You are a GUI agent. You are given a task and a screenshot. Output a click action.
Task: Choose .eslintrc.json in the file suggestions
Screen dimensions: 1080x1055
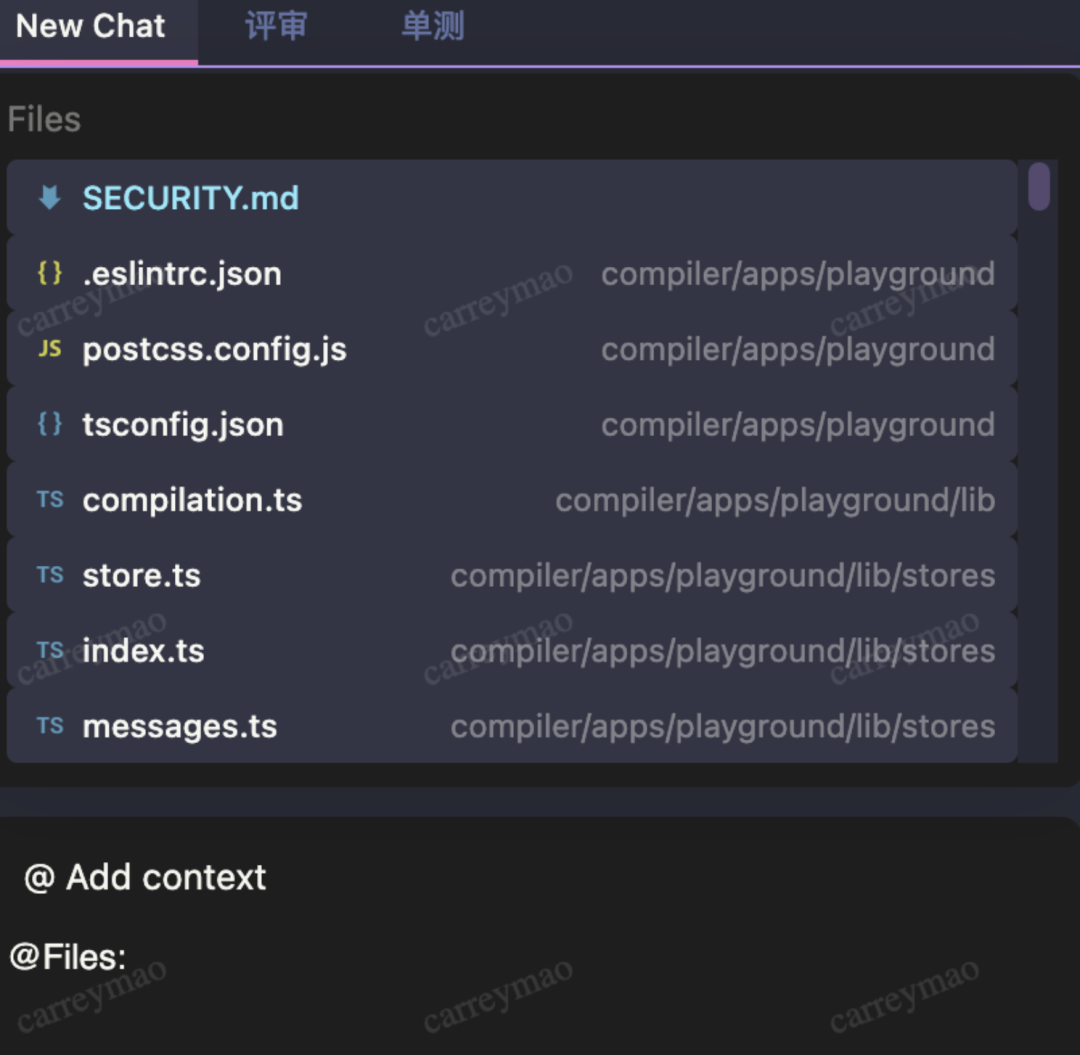pyautogui.click(x=512, y=273)
